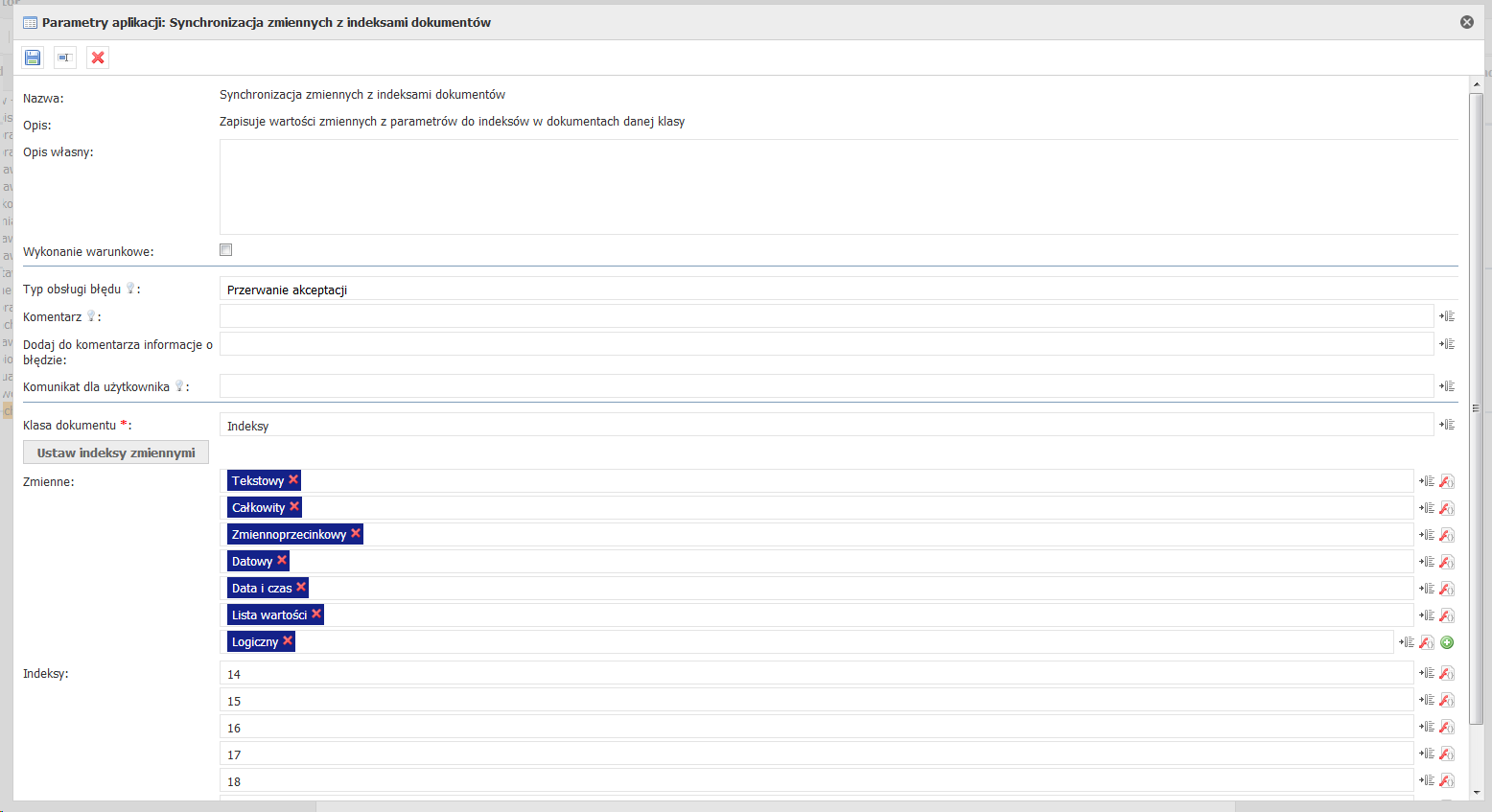Click scrollbar down arrow at bottom right
The image size is (1492, 812).
[1477, 793]
